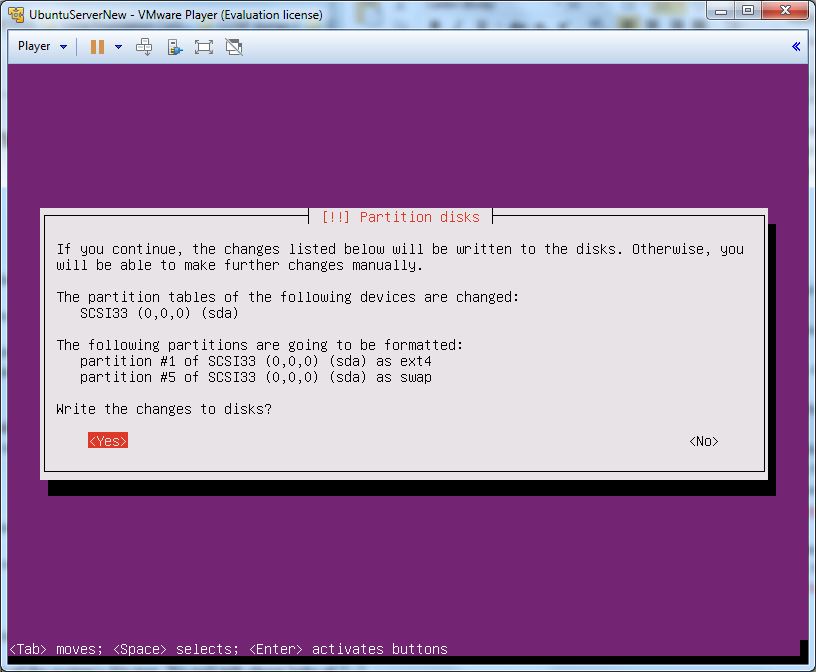Click toolbar icon left of the full screen icon

tap(174, 47)
